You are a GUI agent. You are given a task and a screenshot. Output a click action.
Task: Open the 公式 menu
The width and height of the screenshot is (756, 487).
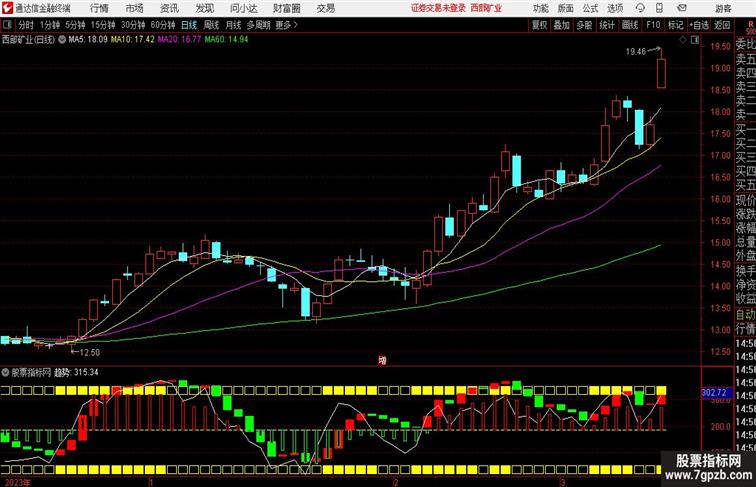(x=590, y=8)
